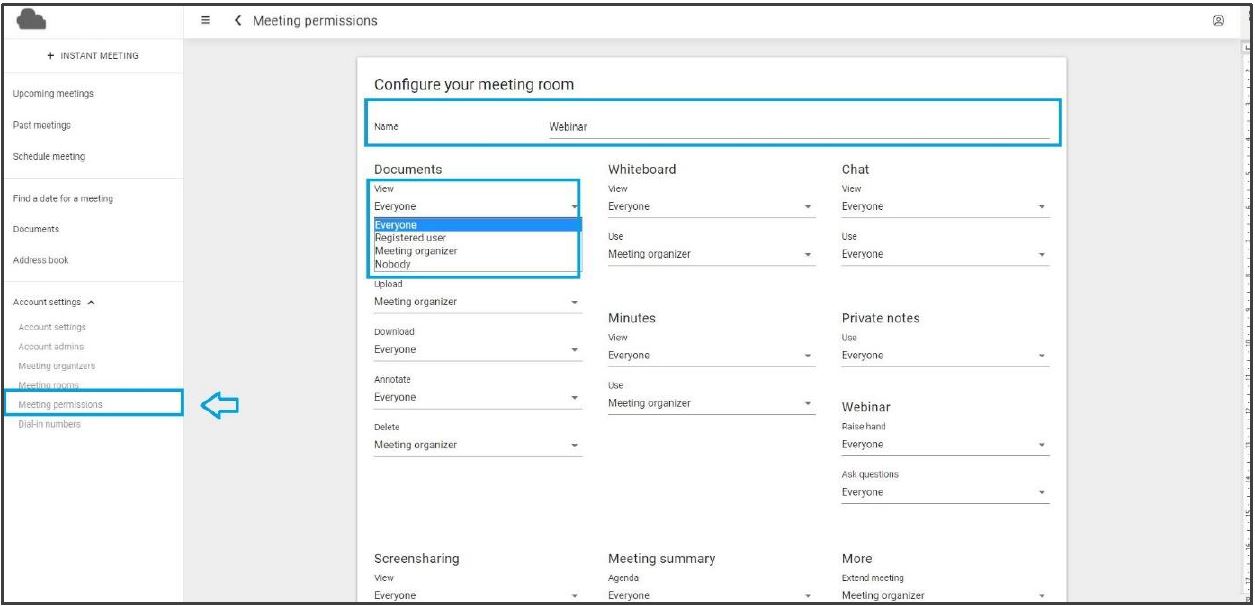Click the back arrow beside Meeting permissions
This screenshot has height=606, width=1255.
pos(238,20)
